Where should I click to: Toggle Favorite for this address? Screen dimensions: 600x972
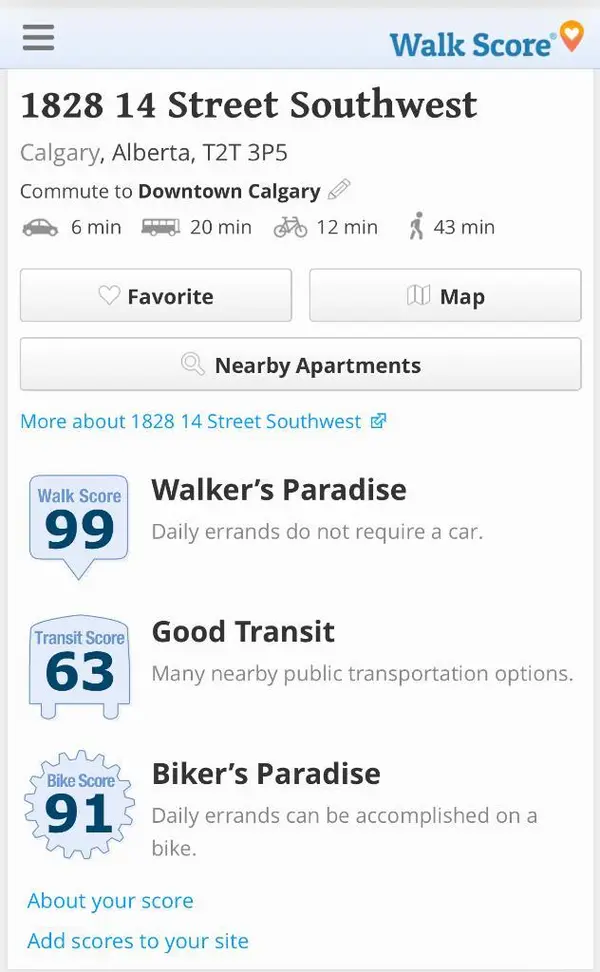tap(155, 296)
